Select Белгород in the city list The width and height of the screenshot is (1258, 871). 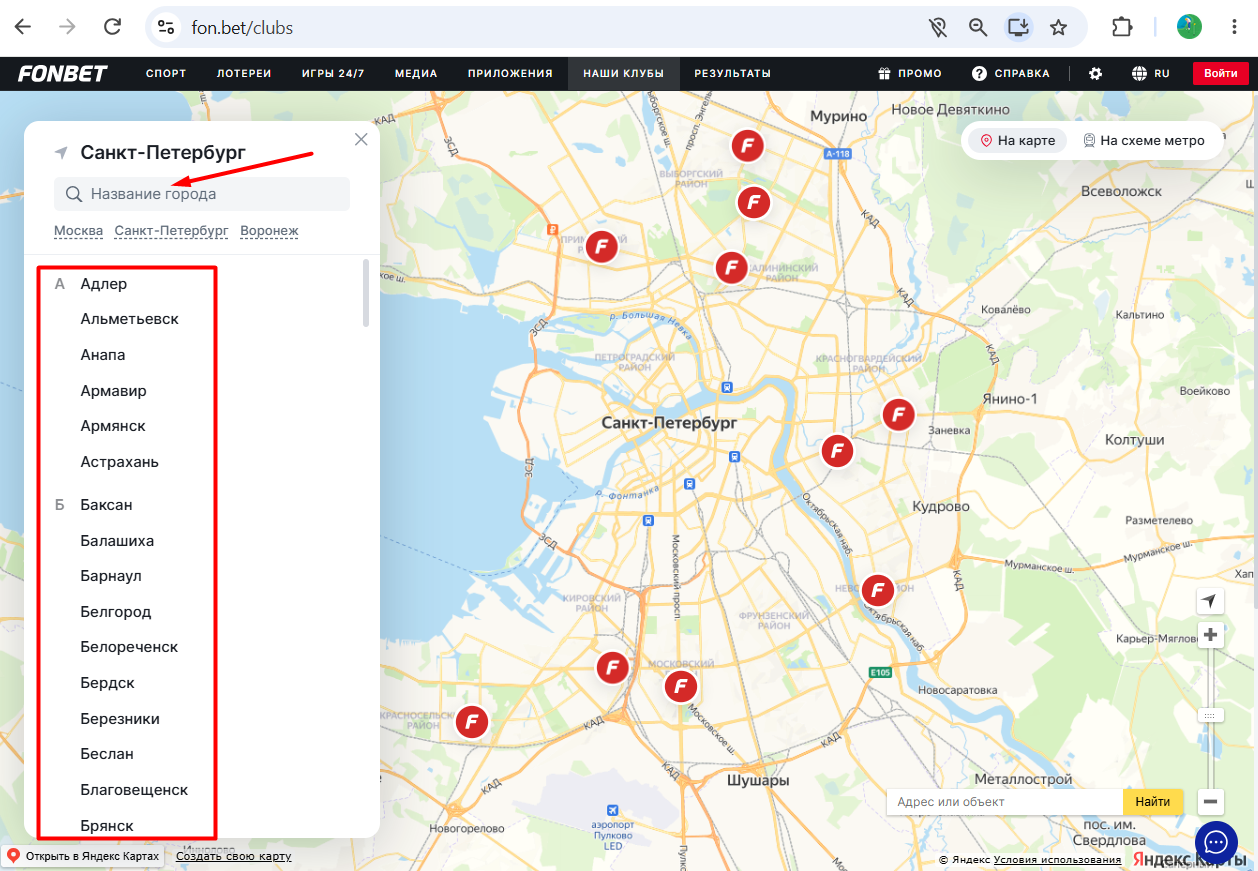pos(116,612)
